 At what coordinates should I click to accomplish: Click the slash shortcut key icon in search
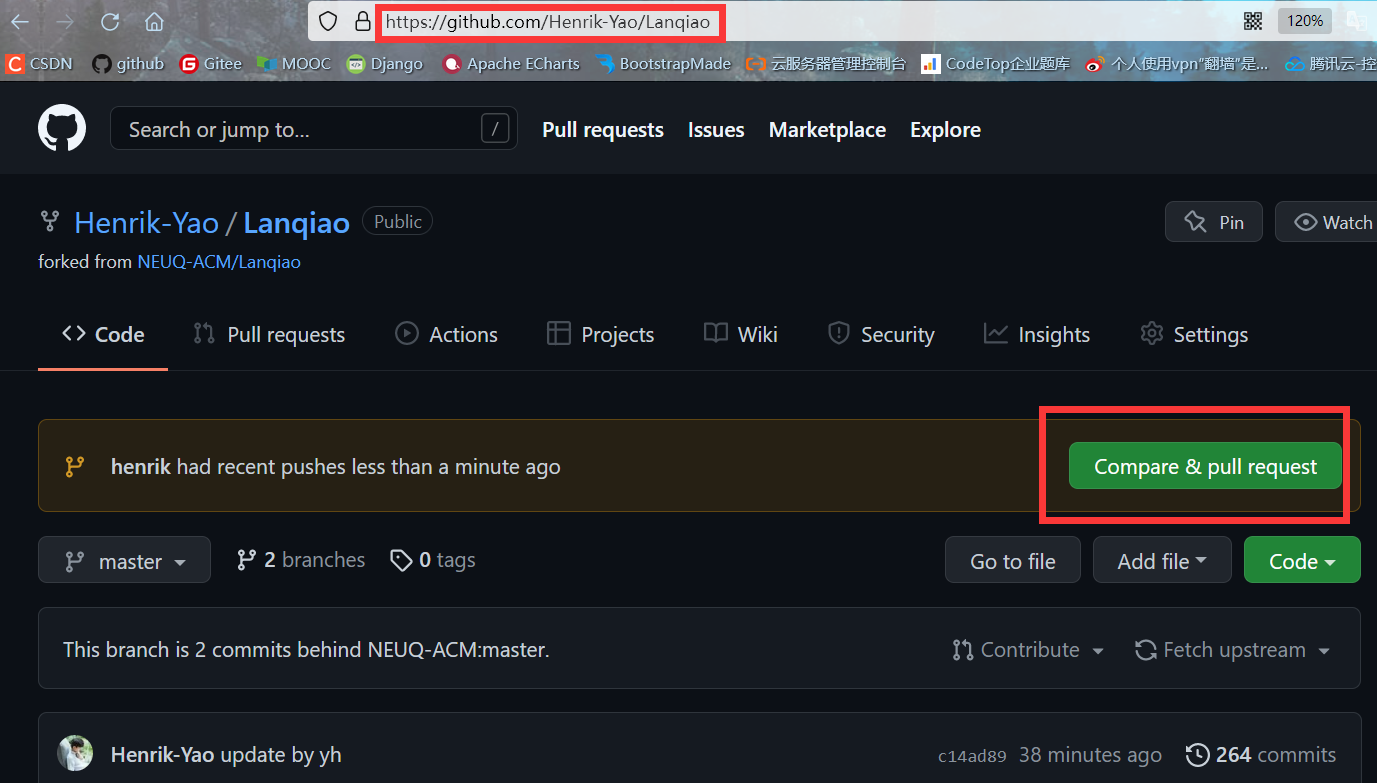pyautogui.click(x=494, y=128)
